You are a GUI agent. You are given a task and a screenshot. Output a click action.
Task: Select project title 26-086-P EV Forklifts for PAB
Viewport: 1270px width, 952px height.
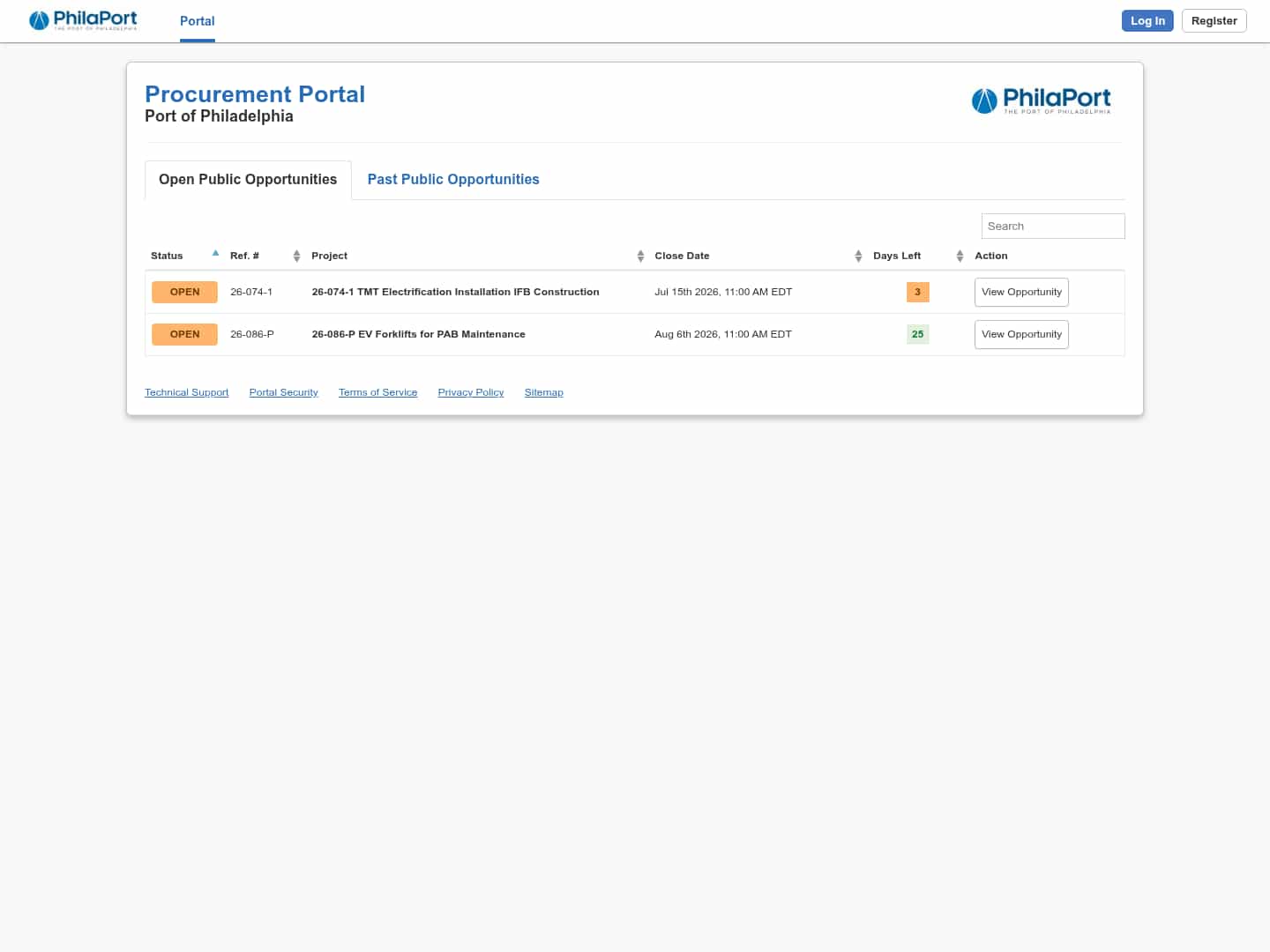click(418, 334)
